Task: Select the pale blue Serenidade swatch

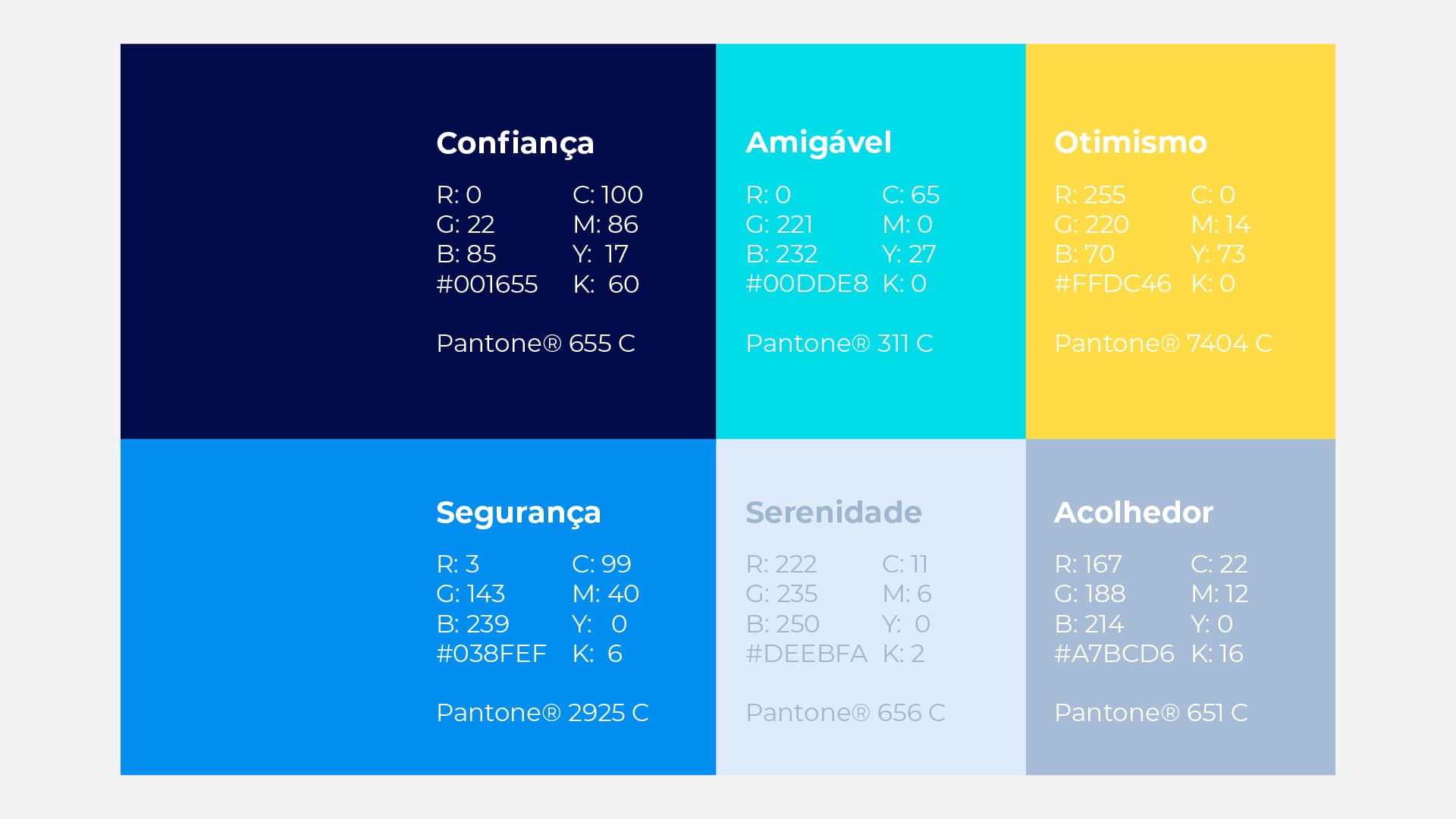Action: tap(870, 751)
